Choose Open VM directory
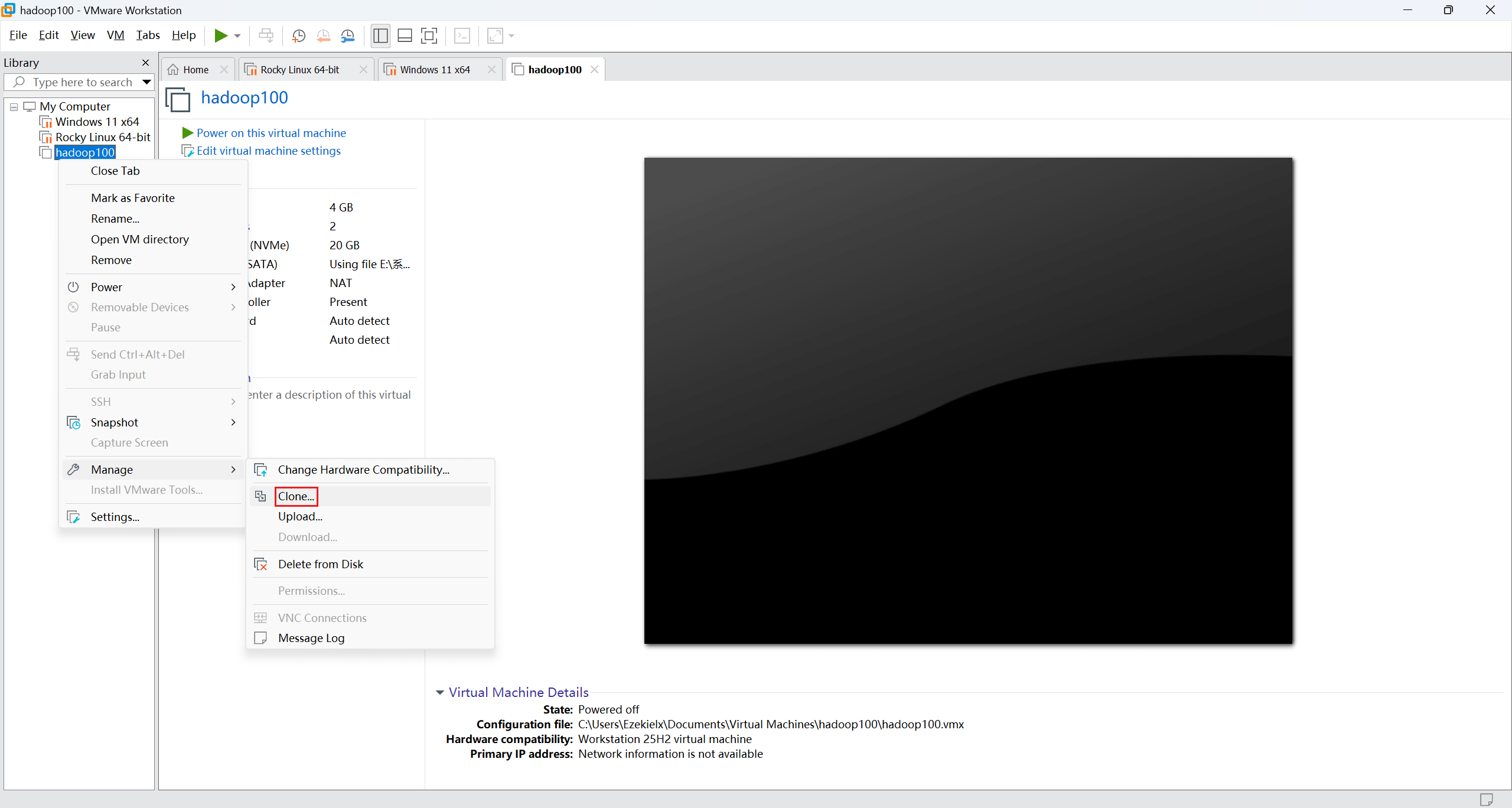 [154, 240]
